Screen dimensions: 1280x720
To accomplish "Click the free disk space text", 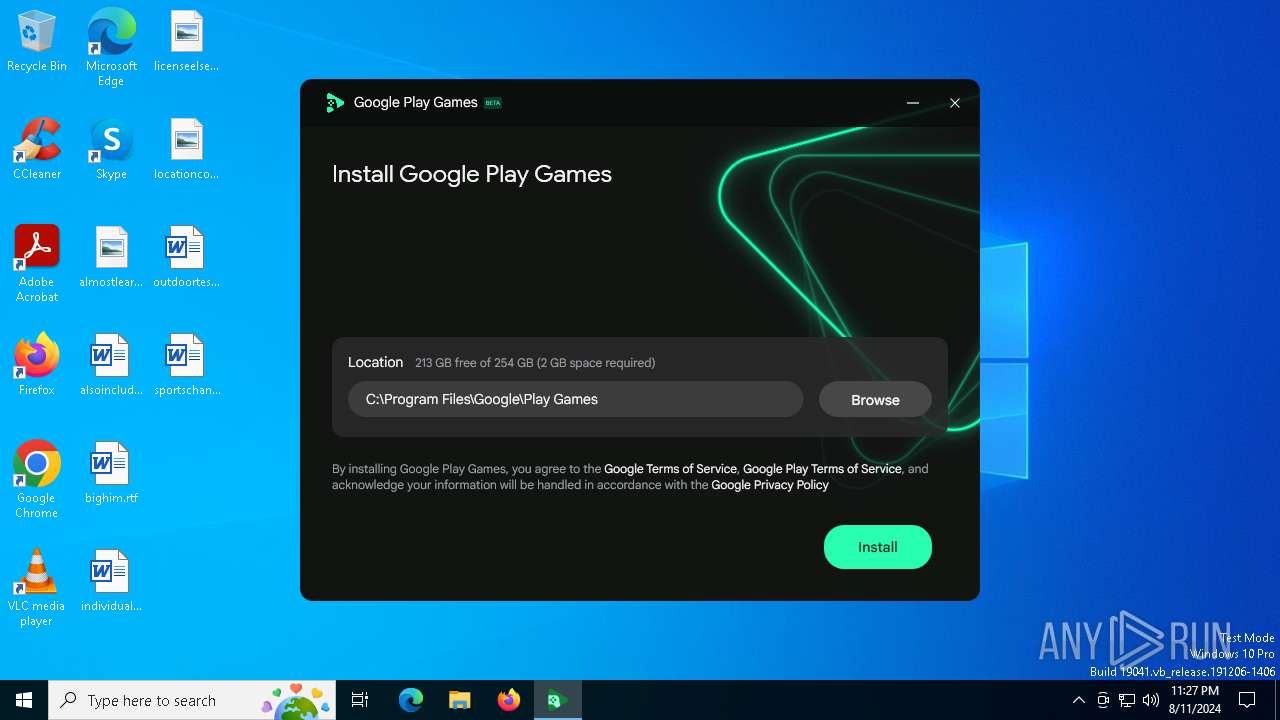I will [x=535, y=363].
